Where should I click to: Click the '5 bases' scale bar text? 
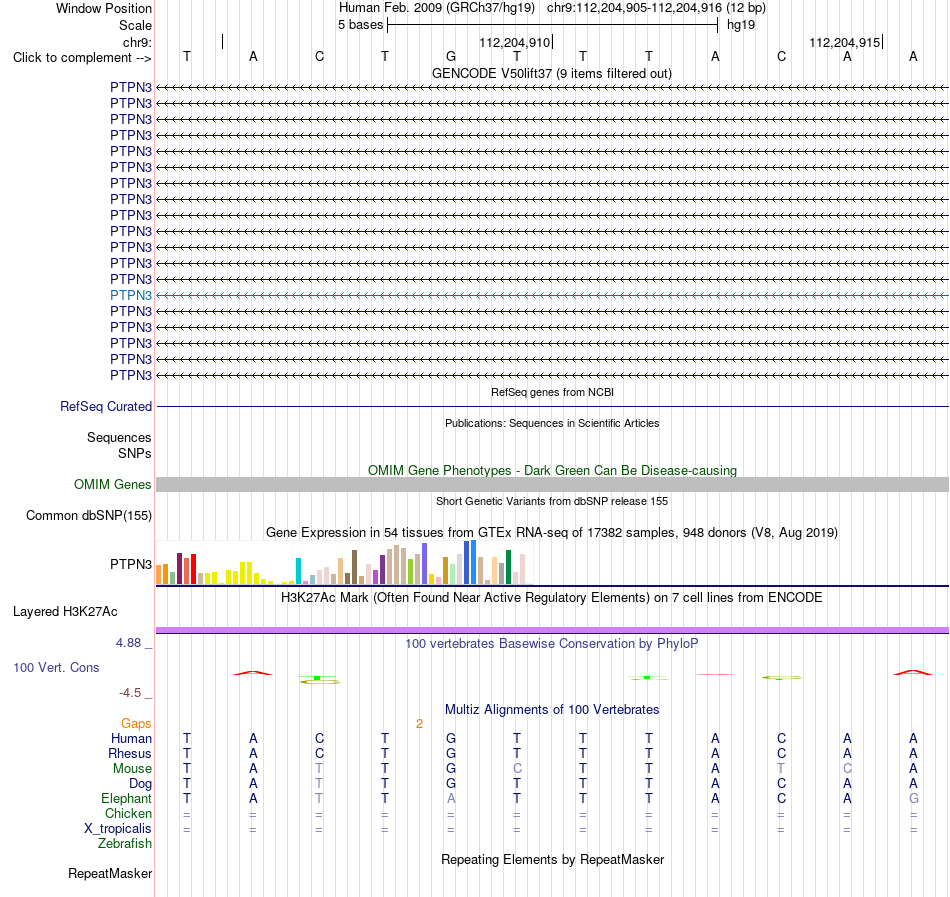pos(360,25)
